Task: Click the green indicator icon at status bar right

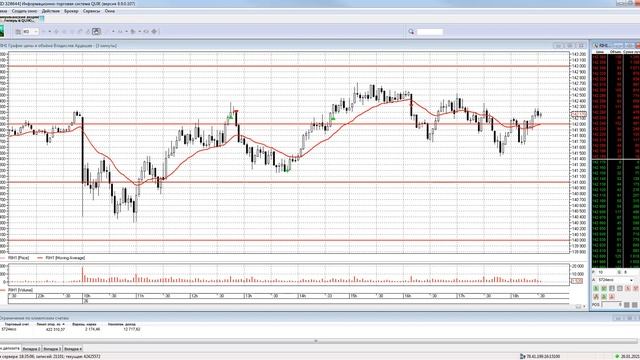Action: (617, 356)
